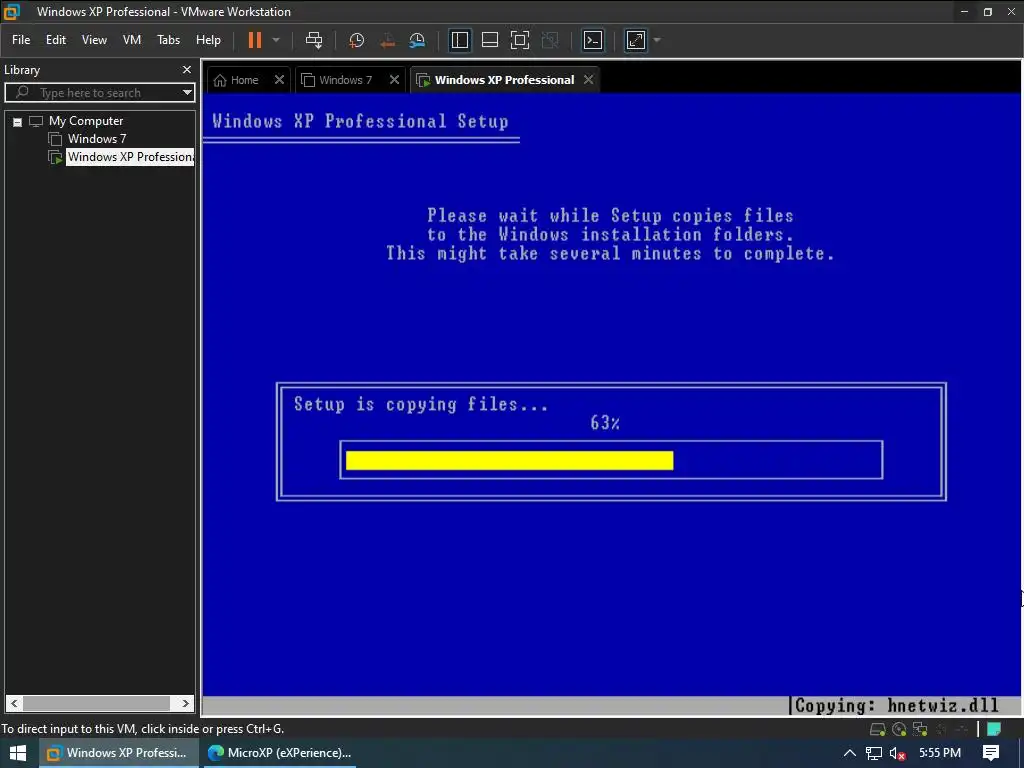Image resolution: width=1024 pixels, height=768 pixels.
Task: Select Windows XP Professional in library tree
Action: click(130, 157)
